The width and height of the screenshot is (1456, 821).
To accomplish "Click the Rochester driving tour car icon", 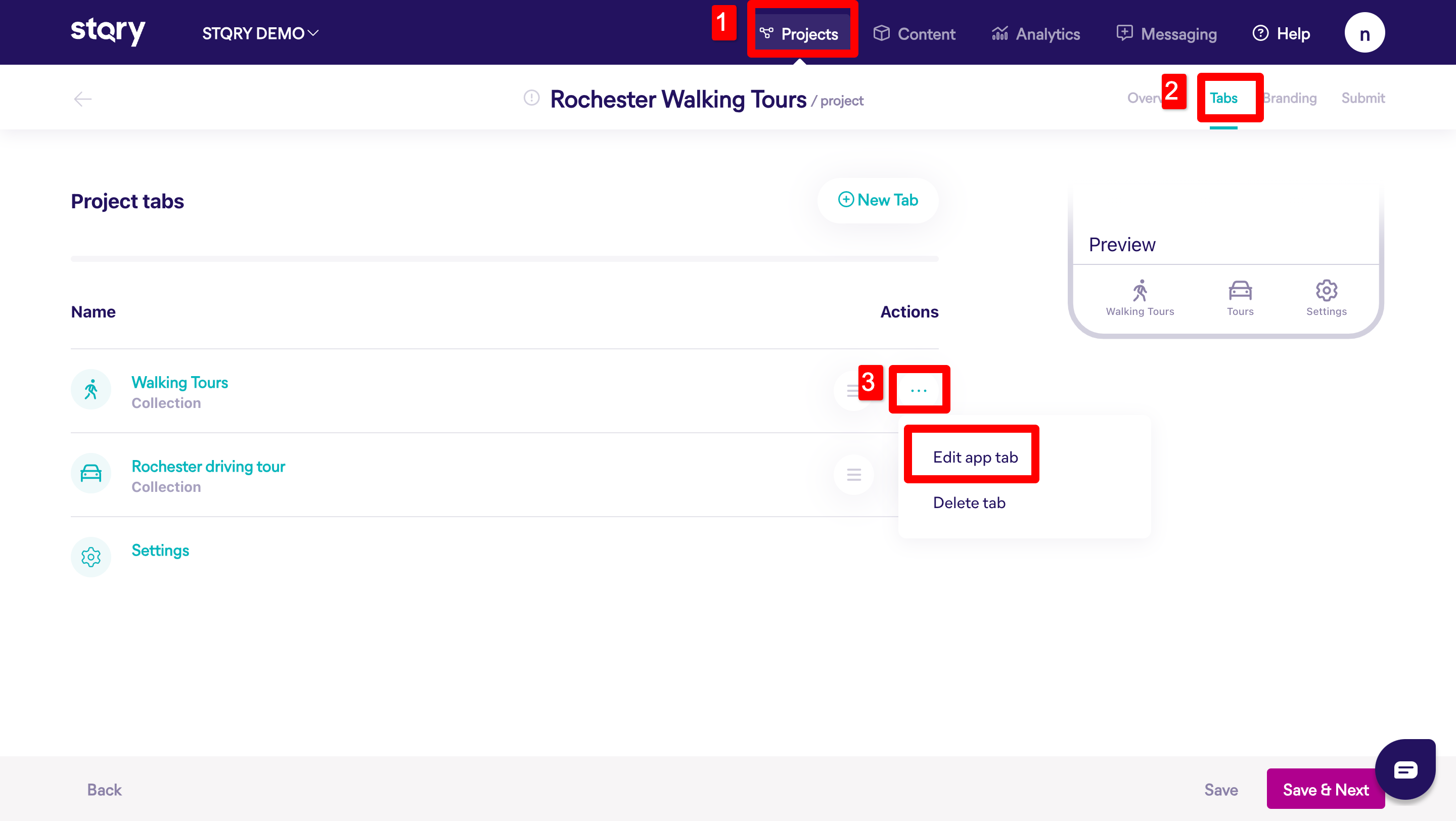I will 90,473.
